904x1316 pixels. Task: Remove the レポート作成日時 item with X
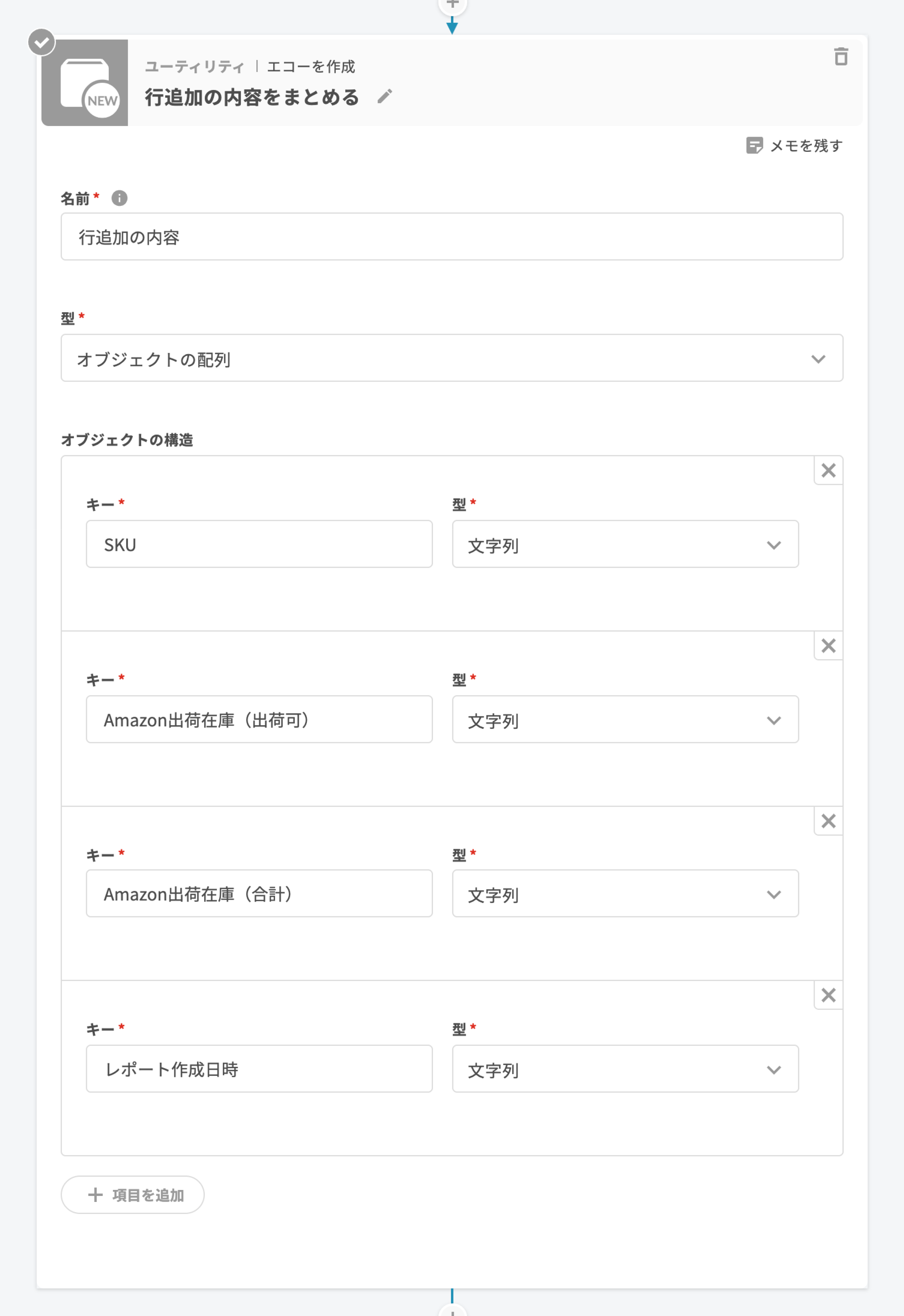pyautogui.click(x=828, y=995)
